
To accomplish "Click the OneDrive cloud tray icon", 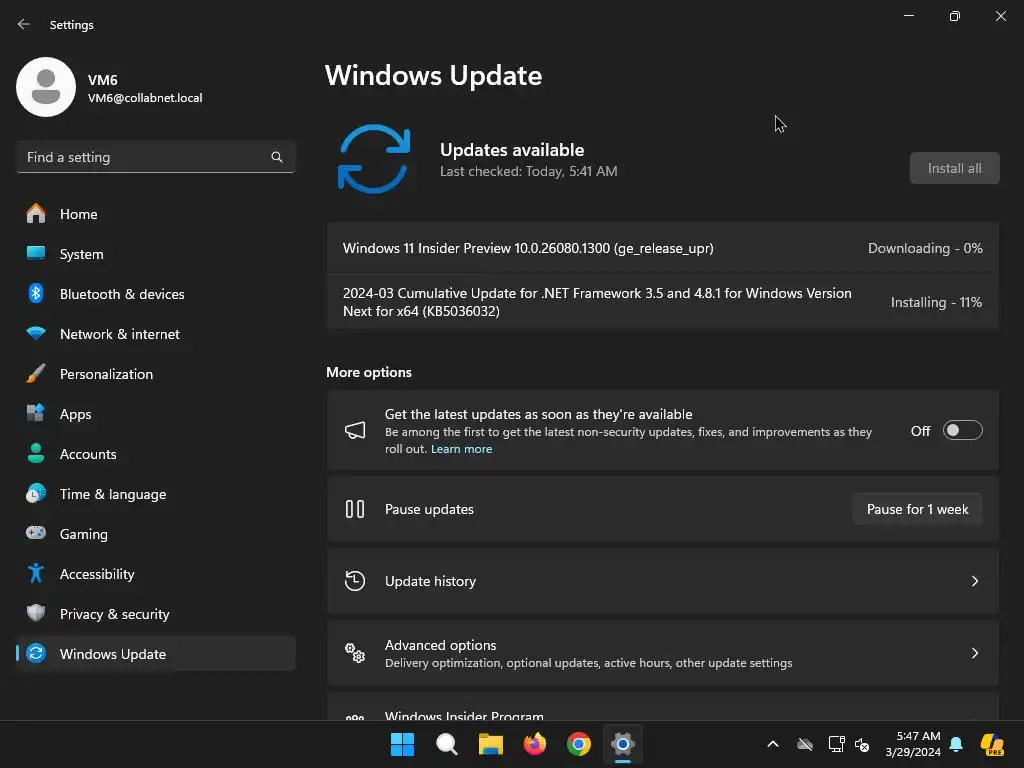I will (x=805, y=744).
